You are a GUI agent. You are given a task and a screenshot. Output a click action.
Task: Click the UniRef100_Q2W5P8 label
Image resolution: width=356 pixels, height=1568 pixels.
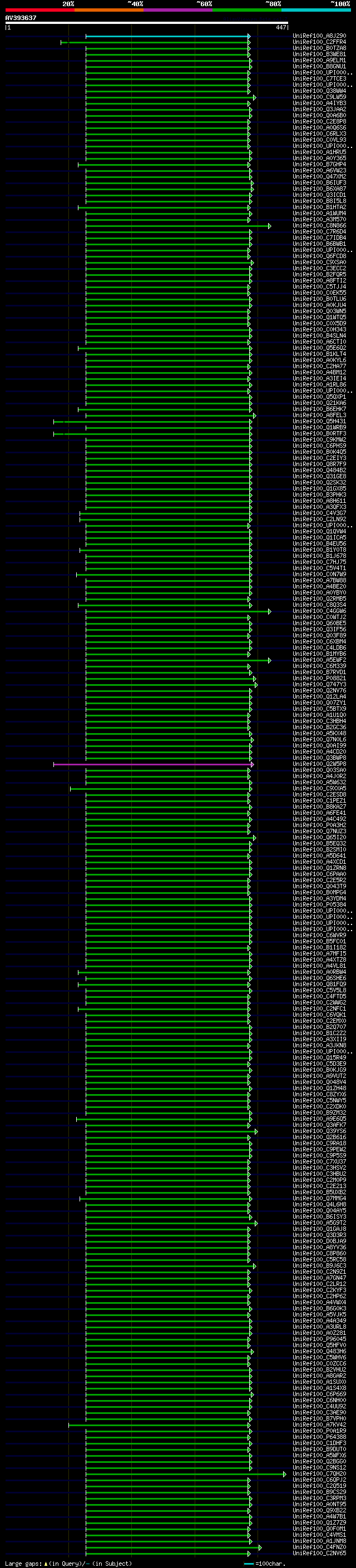[319, 764]
